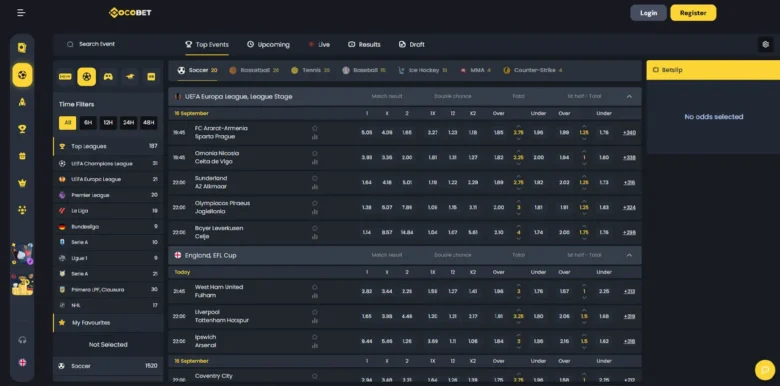Collapse the England, EFL Cup section
This screenshot has height=386, width=780.
point(629,255)
